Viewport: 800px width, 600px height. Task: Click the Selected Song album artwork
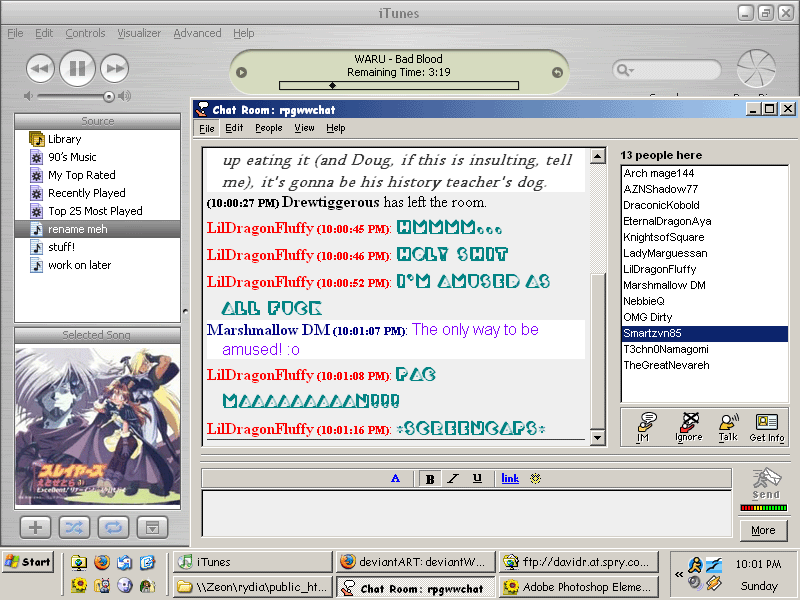point(97,425)
